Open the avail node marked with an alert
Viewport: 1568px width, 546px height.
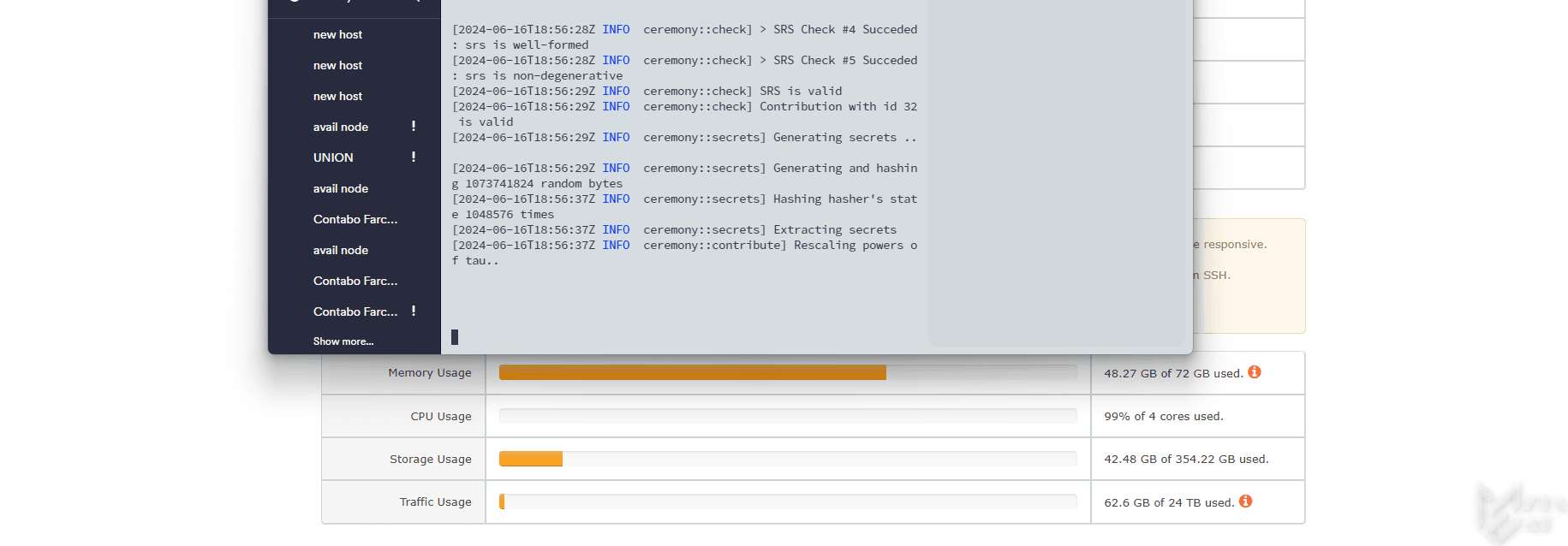click(340, 127)
